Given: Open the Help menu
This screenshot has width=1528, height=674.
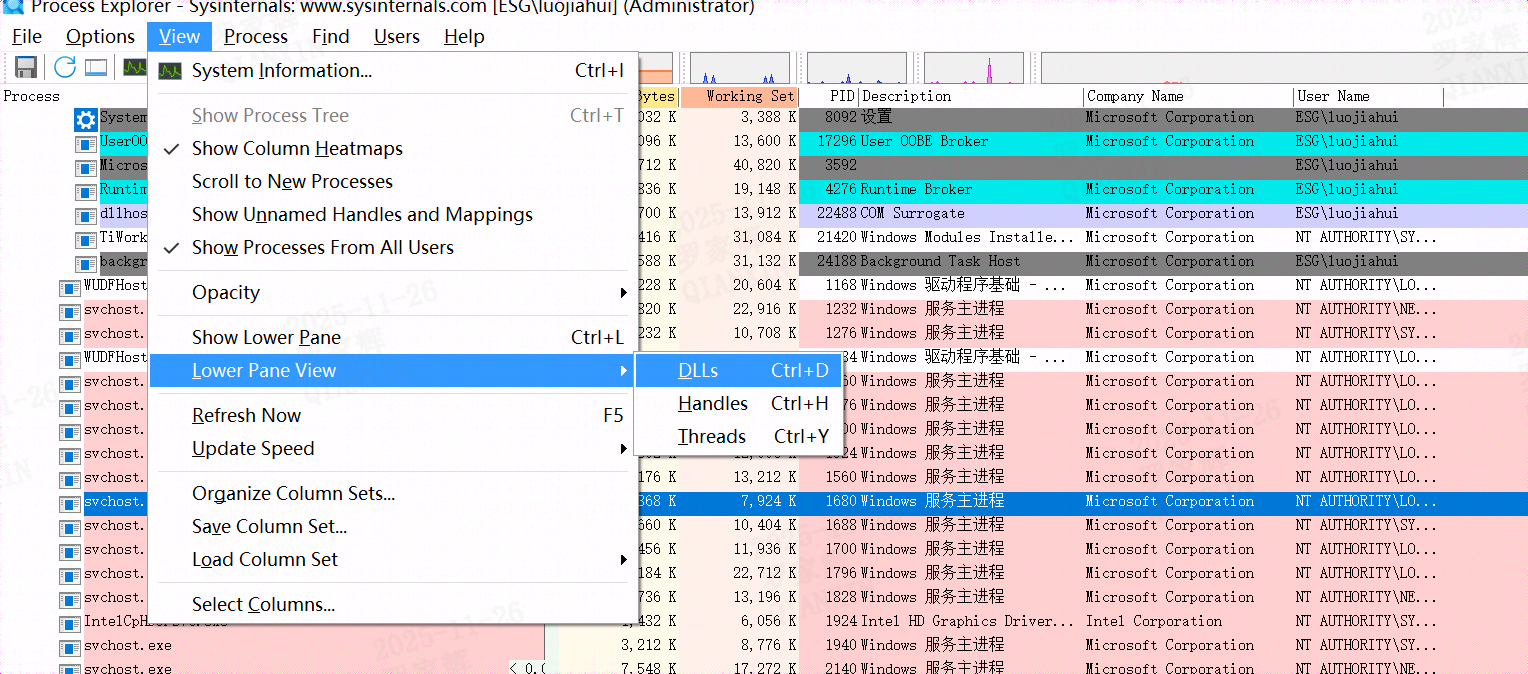Looking at the screenshot, I should pyautogui.click(x=464, y=37).
